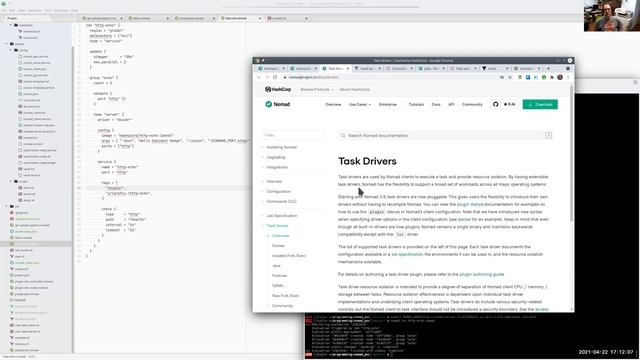Viewport: 640px width, 360px height.
Task: Open the Enterprise nav item
Action: tap(388, 104)
